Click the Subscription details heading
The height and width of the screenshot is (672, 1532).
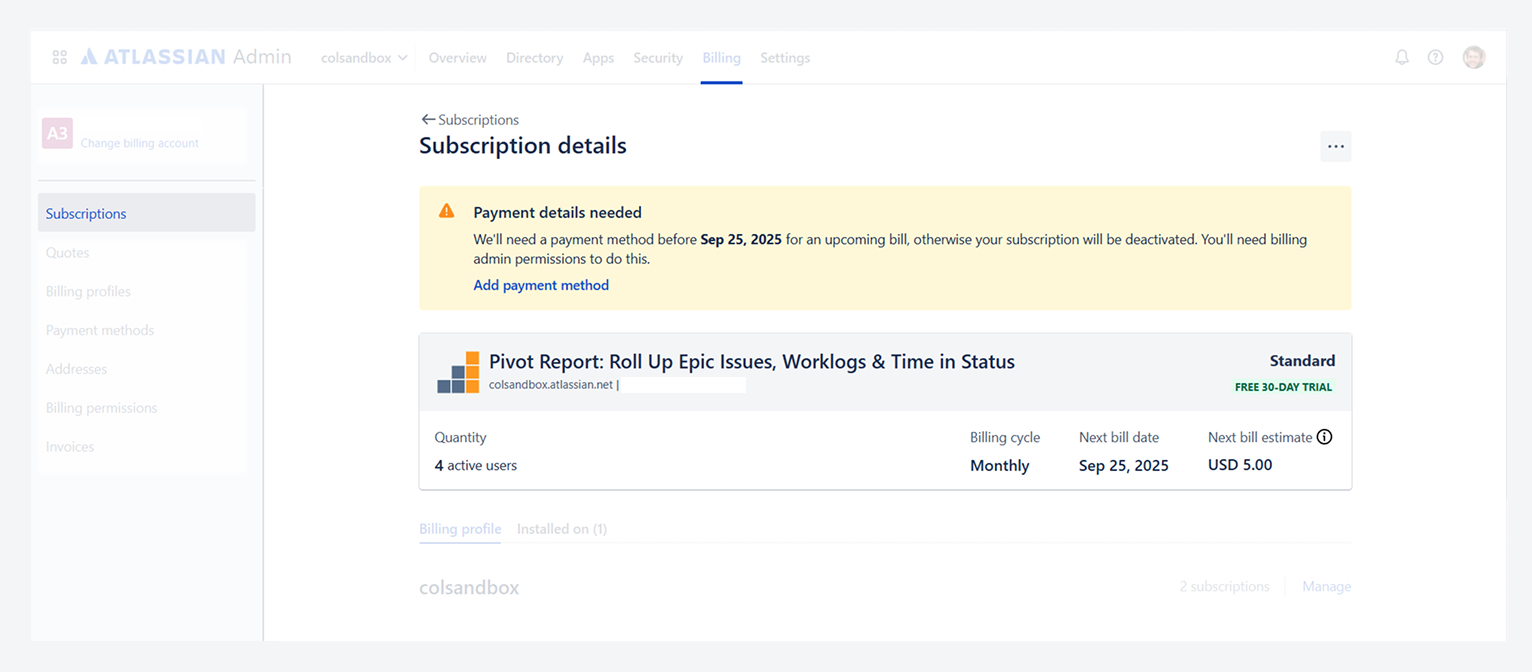[523, 146]
